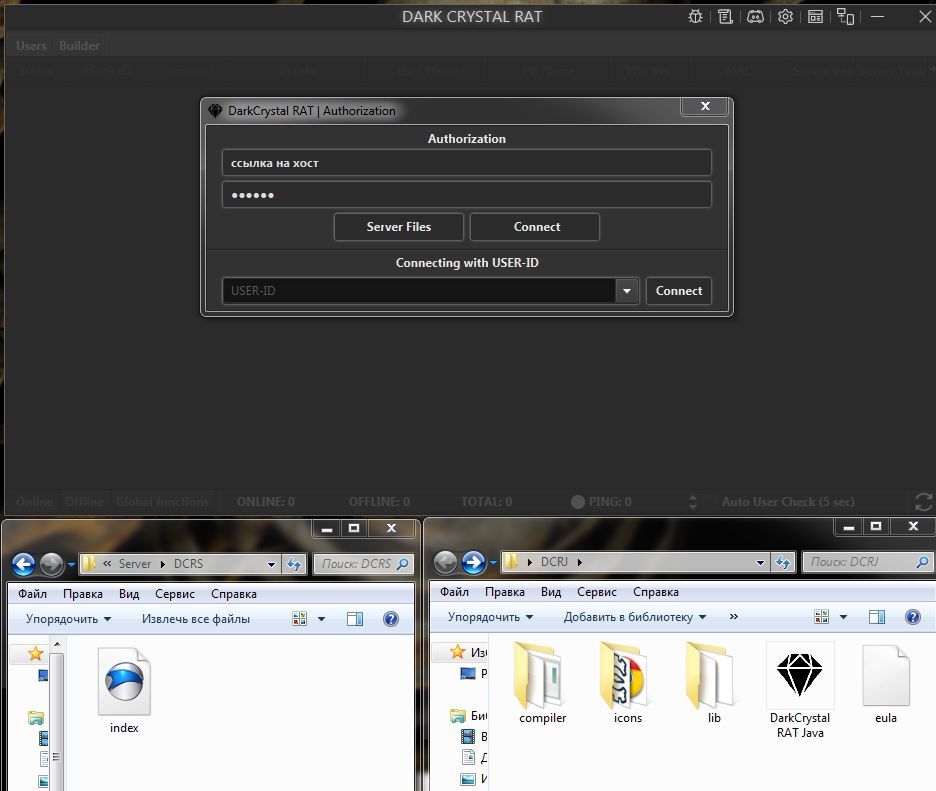This screenshot has width=936, height=791.
Task: Select DarkCrystal RAT Java file
Action: point(800,691)
